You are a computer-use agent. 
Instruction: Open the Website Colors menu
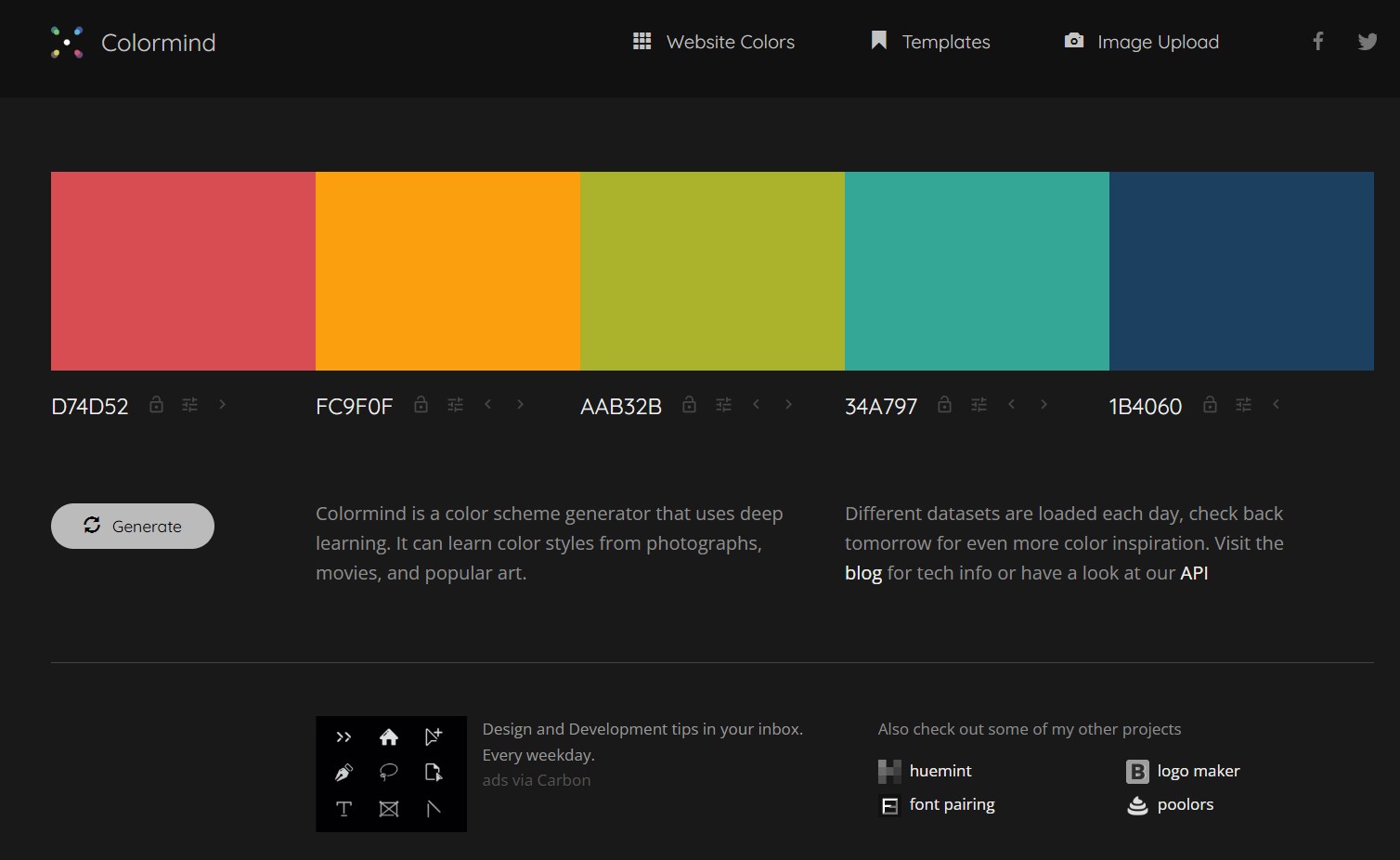[x=713, y=42]
